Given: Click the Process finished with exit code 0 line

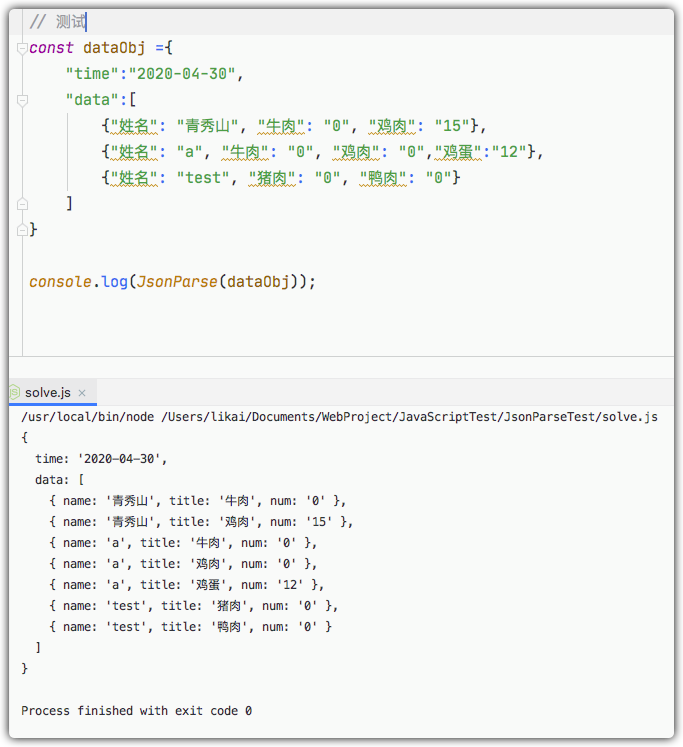Looking at the screenshot, I should (137, 711).
